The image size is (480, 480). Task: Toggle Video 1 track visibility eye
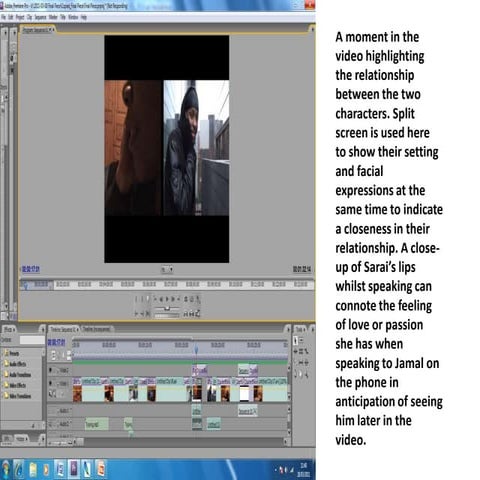[51, 383]
